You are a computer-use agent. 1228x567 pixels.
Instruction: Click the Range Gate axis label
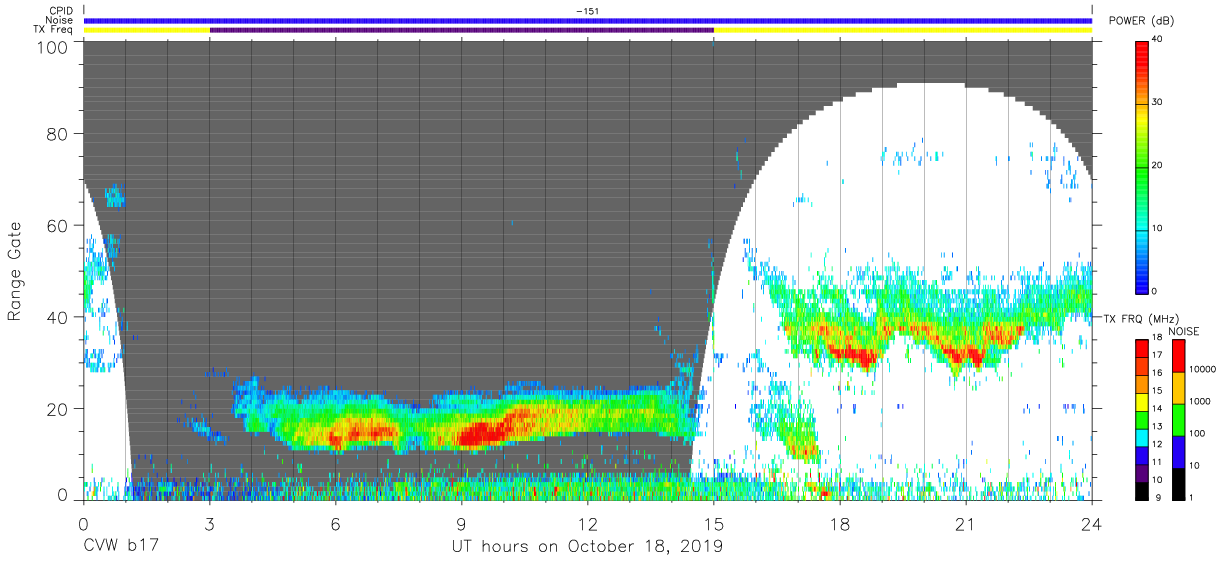tap(15, 273)
